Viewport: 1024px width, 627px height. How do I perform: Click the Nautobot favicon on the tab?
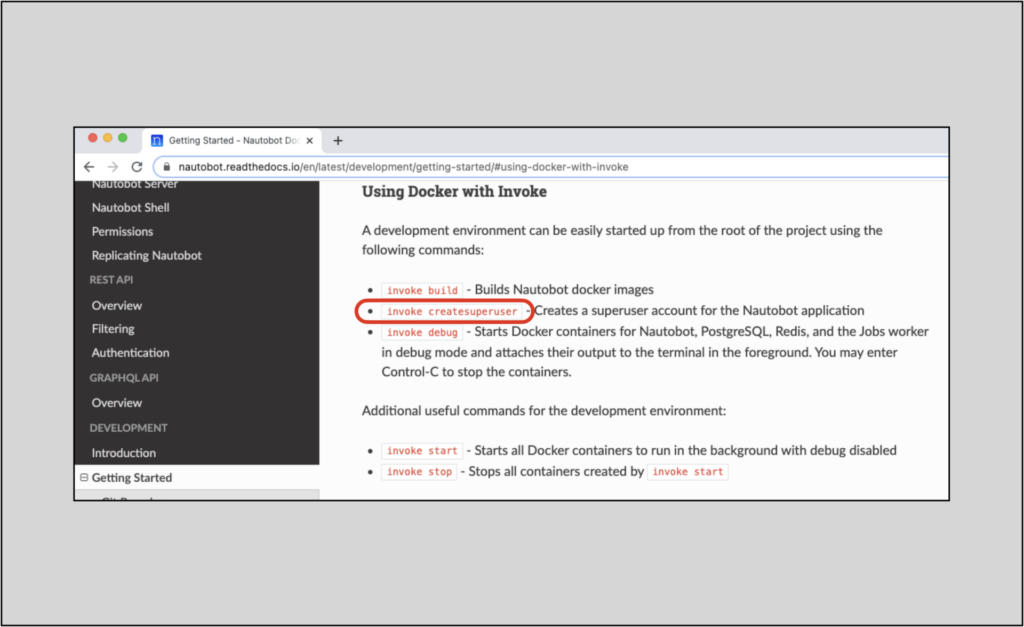coord(157,141)
